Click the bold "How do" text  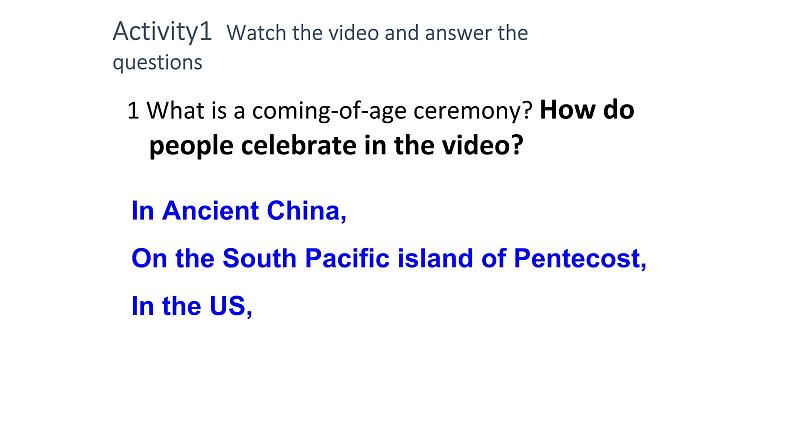point(593,110)
